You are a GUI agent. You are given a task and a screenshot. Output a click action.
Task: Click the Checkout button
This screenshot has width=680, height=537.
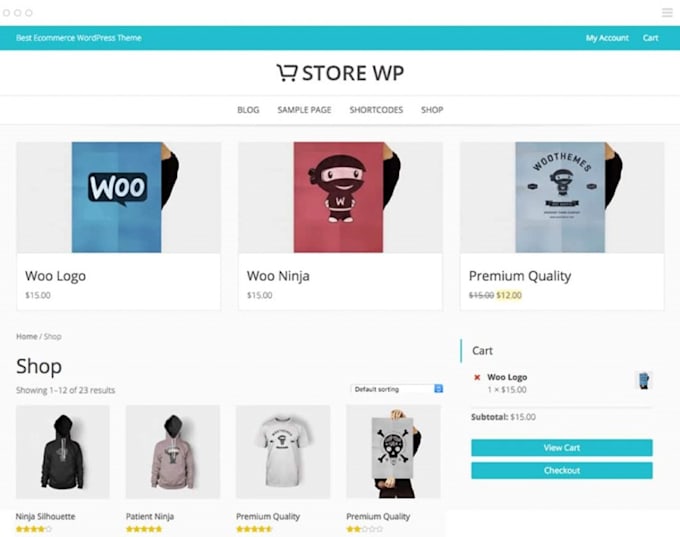click(x=562, y=470)
